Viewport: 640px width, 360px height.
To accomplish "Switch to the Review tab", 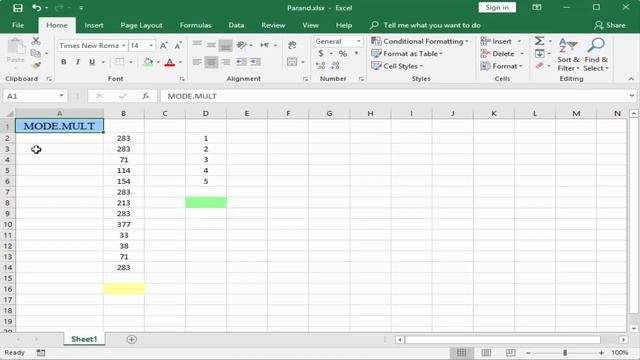I will tap(273, 25).
